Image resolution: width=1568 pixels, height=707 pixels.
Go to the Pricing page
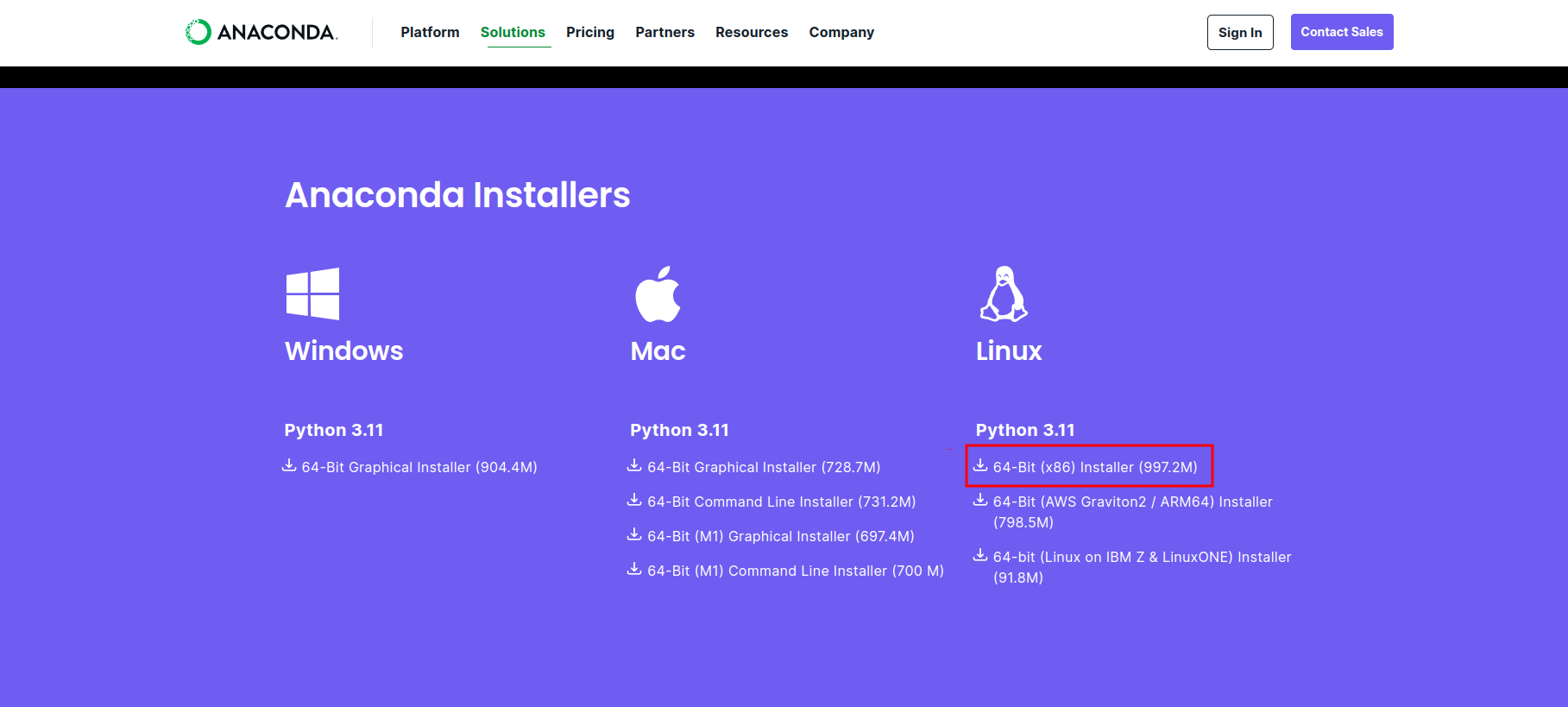[x=590, y=32]
